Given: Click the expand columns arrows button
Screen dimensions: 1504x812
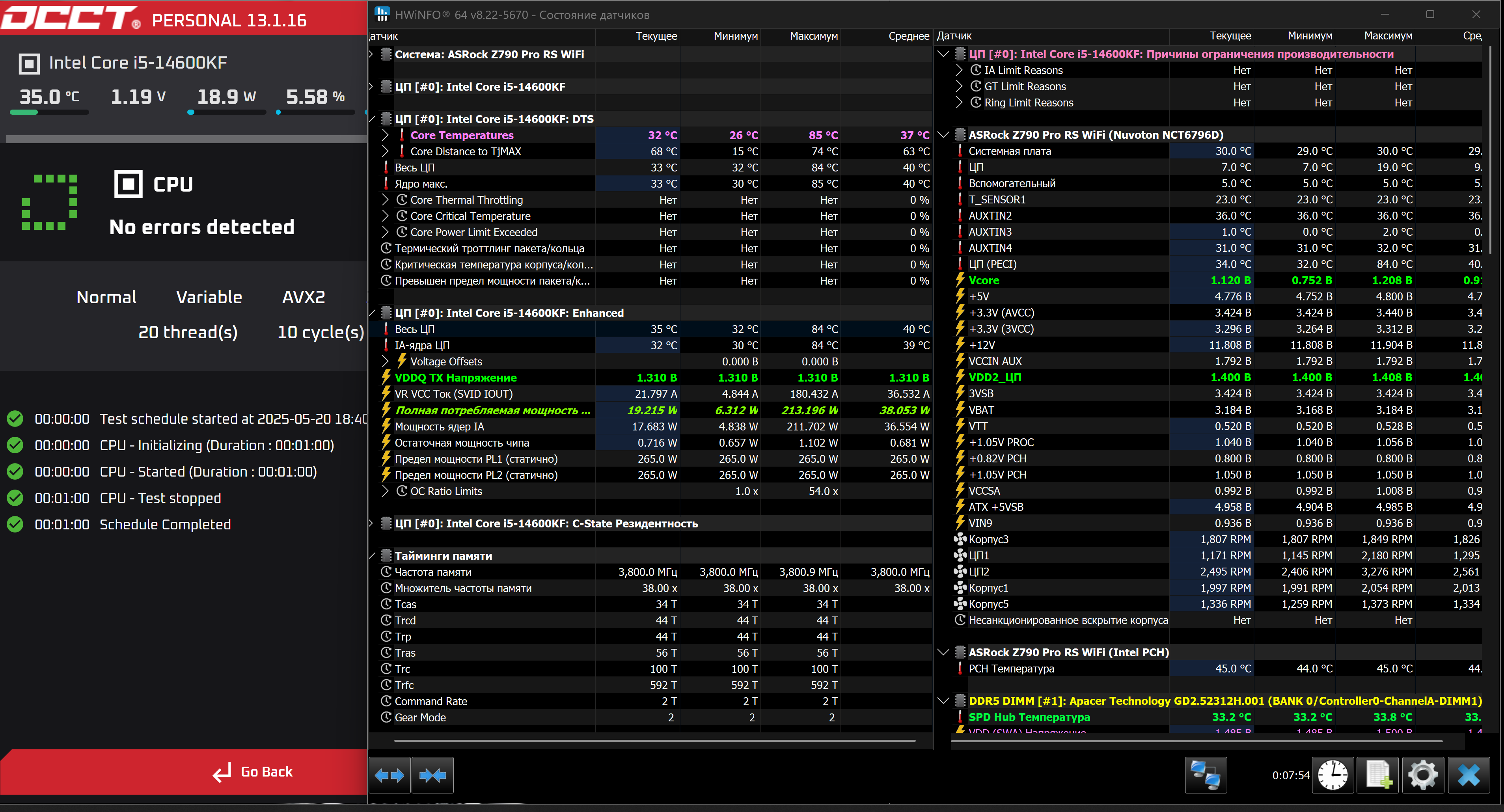Looking at the screenshot, I should [x=390, y=775].
